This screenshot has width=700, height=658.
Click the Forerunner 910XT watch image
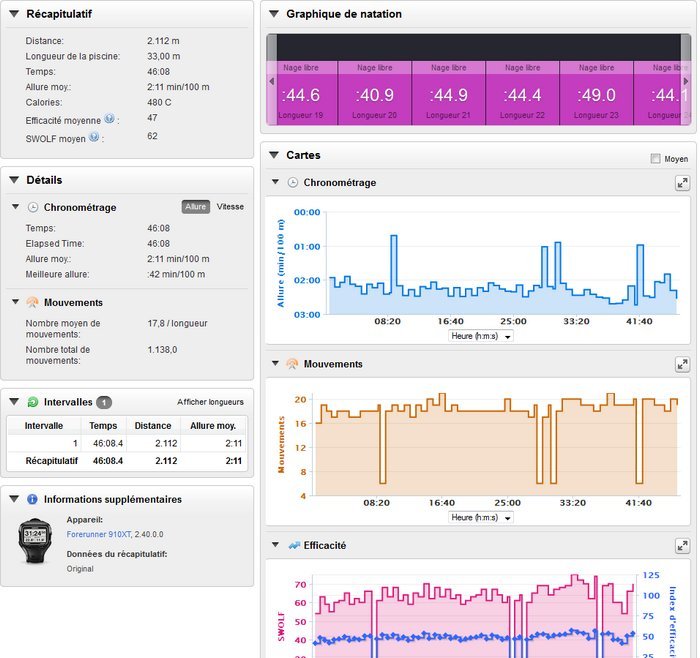pyautogui.click(x=35, y=541)
